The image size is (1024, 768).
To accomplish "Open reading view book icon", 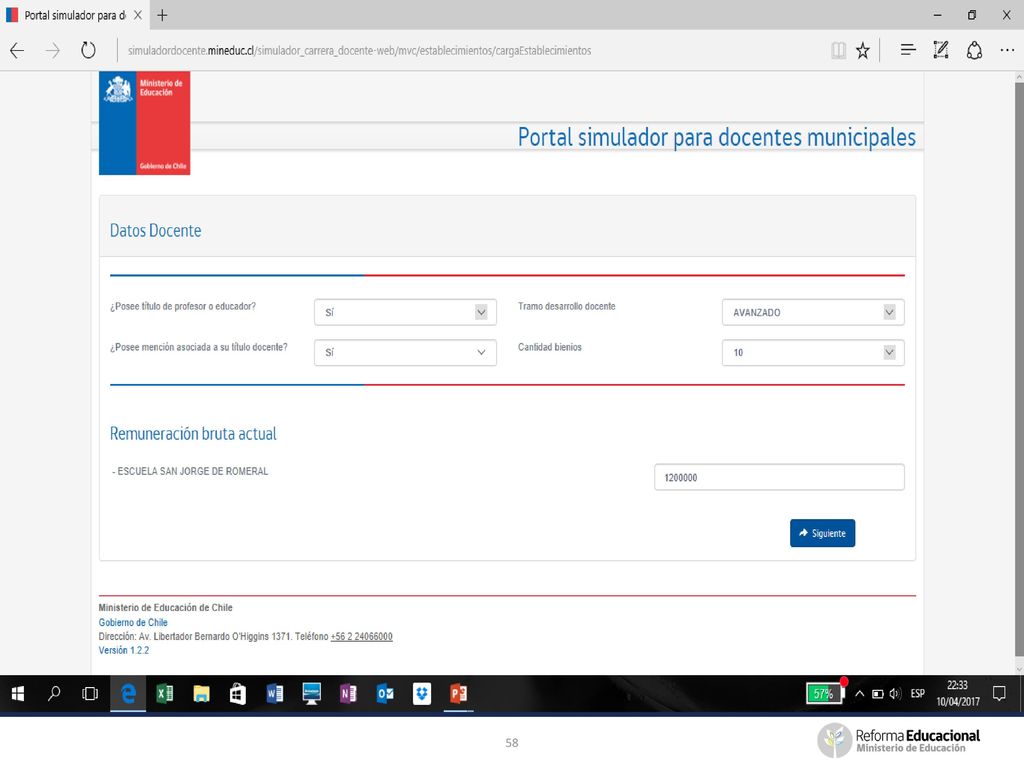I will [x=839, y=50].
